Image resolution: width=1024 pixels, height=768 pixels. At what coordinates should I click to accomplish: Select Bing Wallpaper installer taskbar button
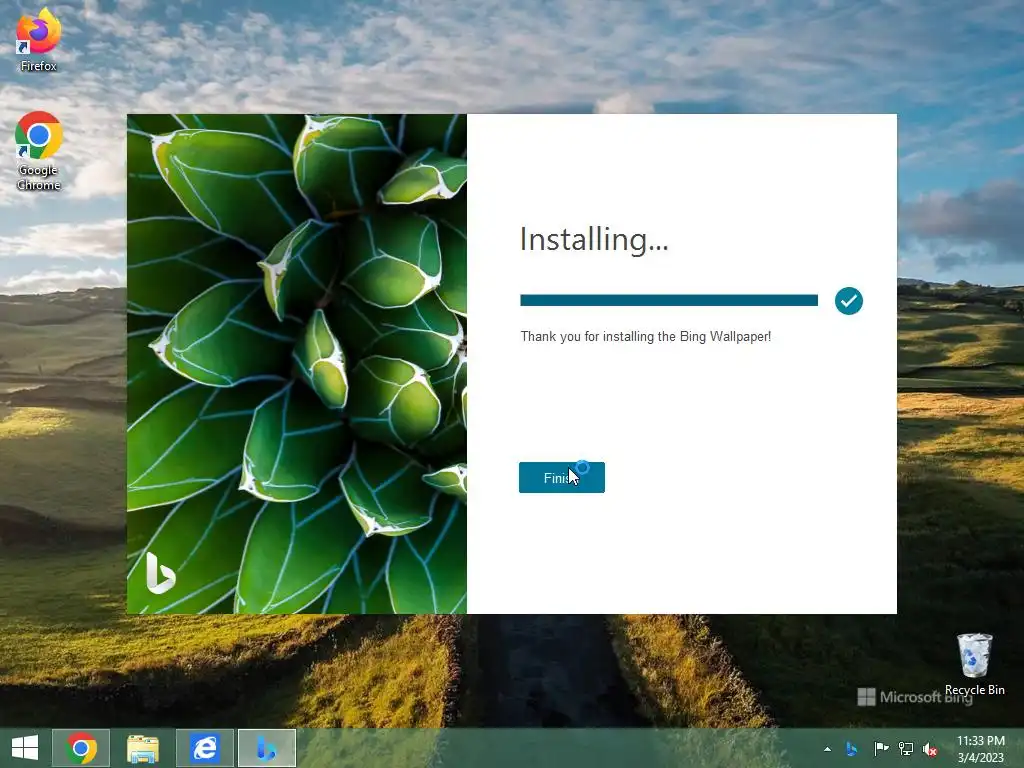(x=266, y=748)
